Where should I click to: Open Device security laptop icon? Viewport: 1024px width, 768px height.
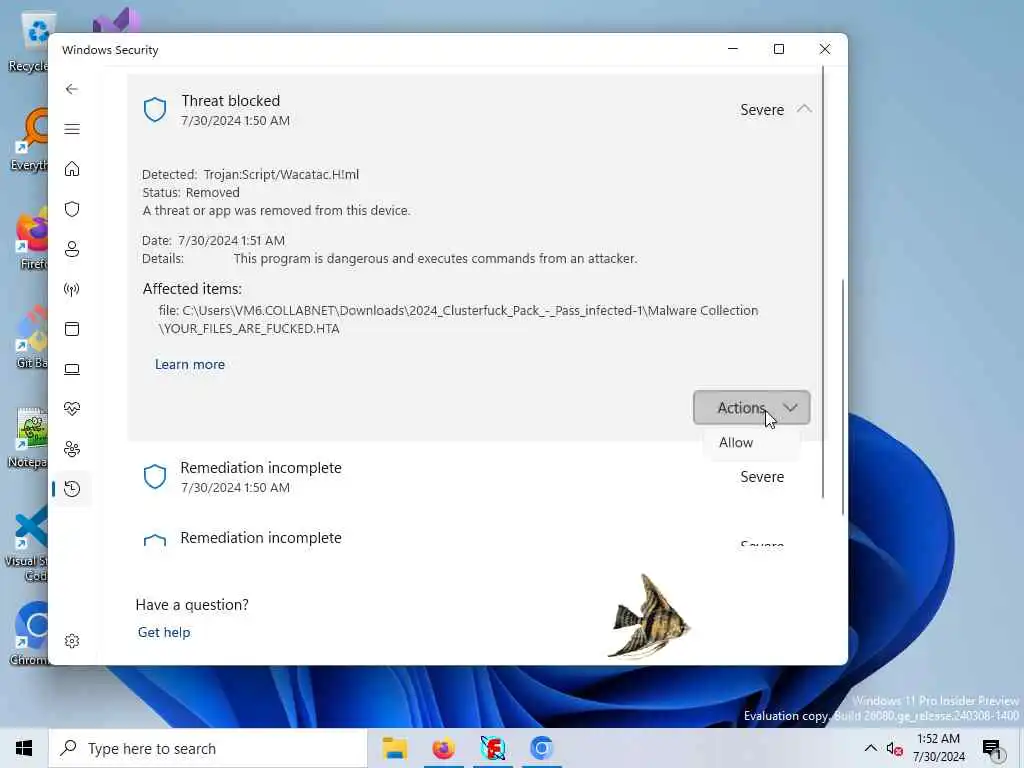click(x=72, y=370)
